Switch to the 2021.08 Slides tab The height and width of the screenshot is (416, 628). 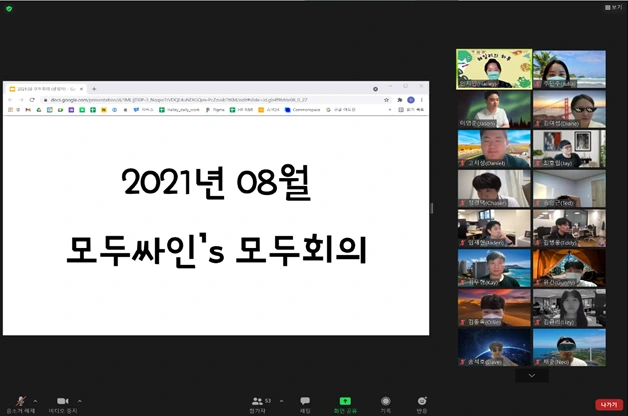coord(46,89)
